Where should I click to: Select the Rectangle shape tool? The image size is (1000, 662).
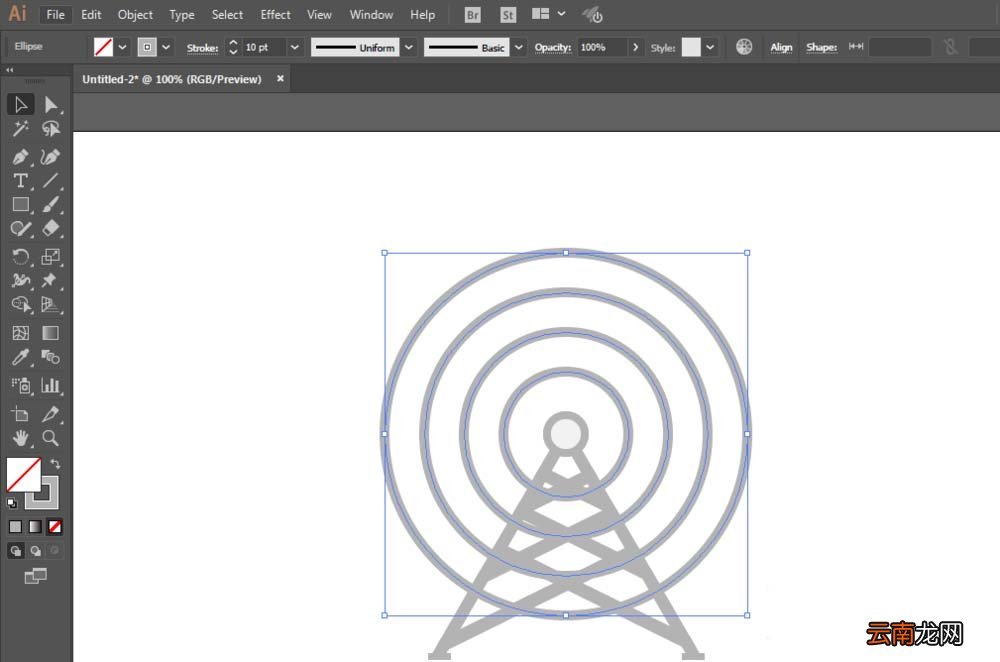(x=20, y=205)
